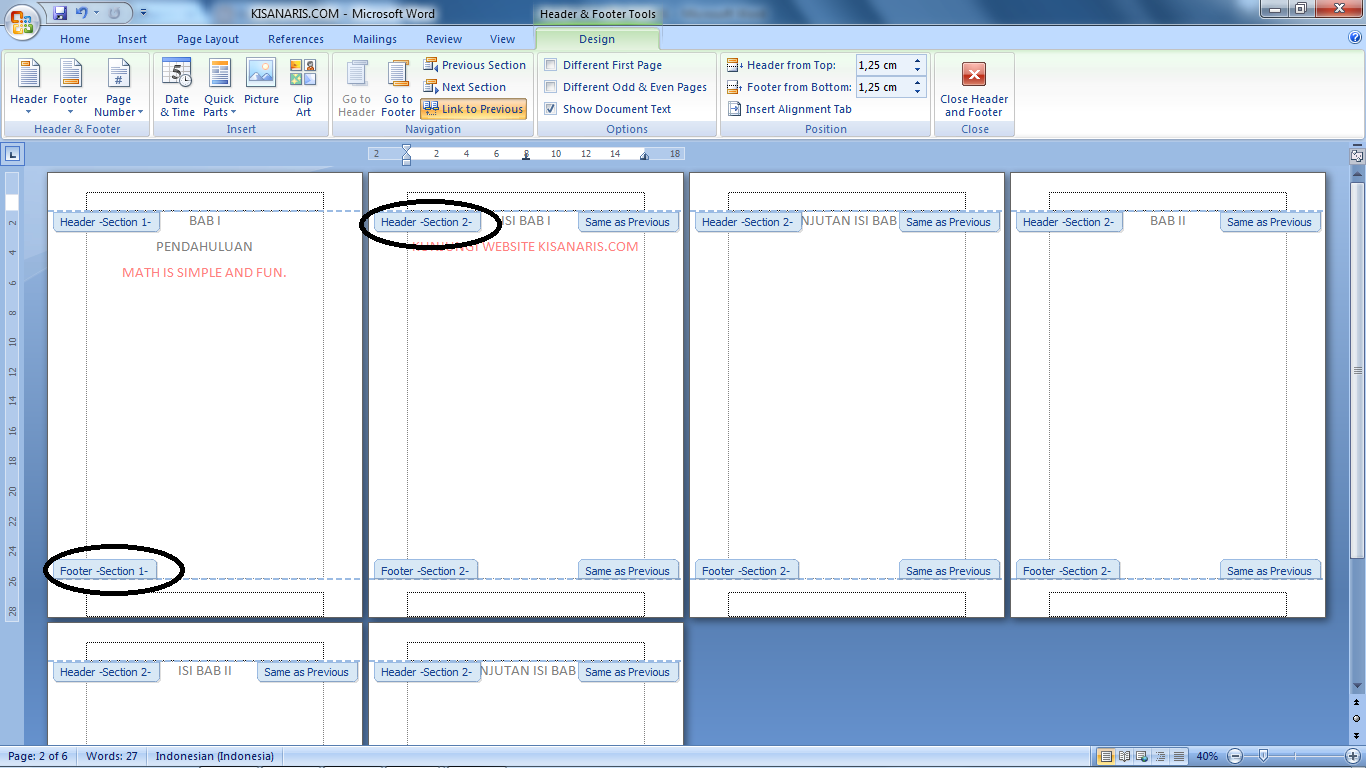Redo via the Quick Access Toolbar
1366x768 pixels.
114,13
